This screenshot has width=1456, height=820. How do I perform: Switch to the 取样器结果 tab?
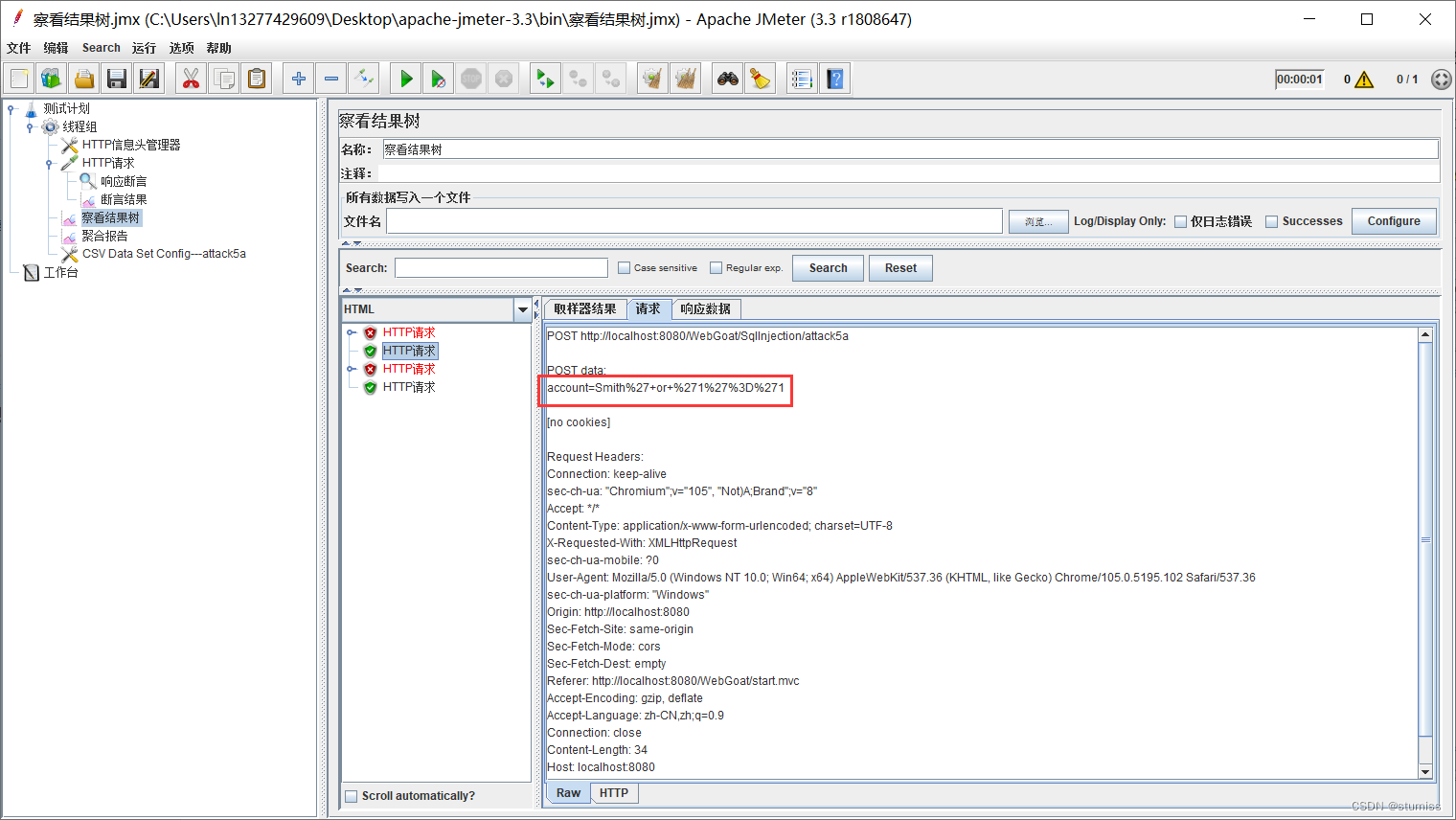tap(585, 308)
